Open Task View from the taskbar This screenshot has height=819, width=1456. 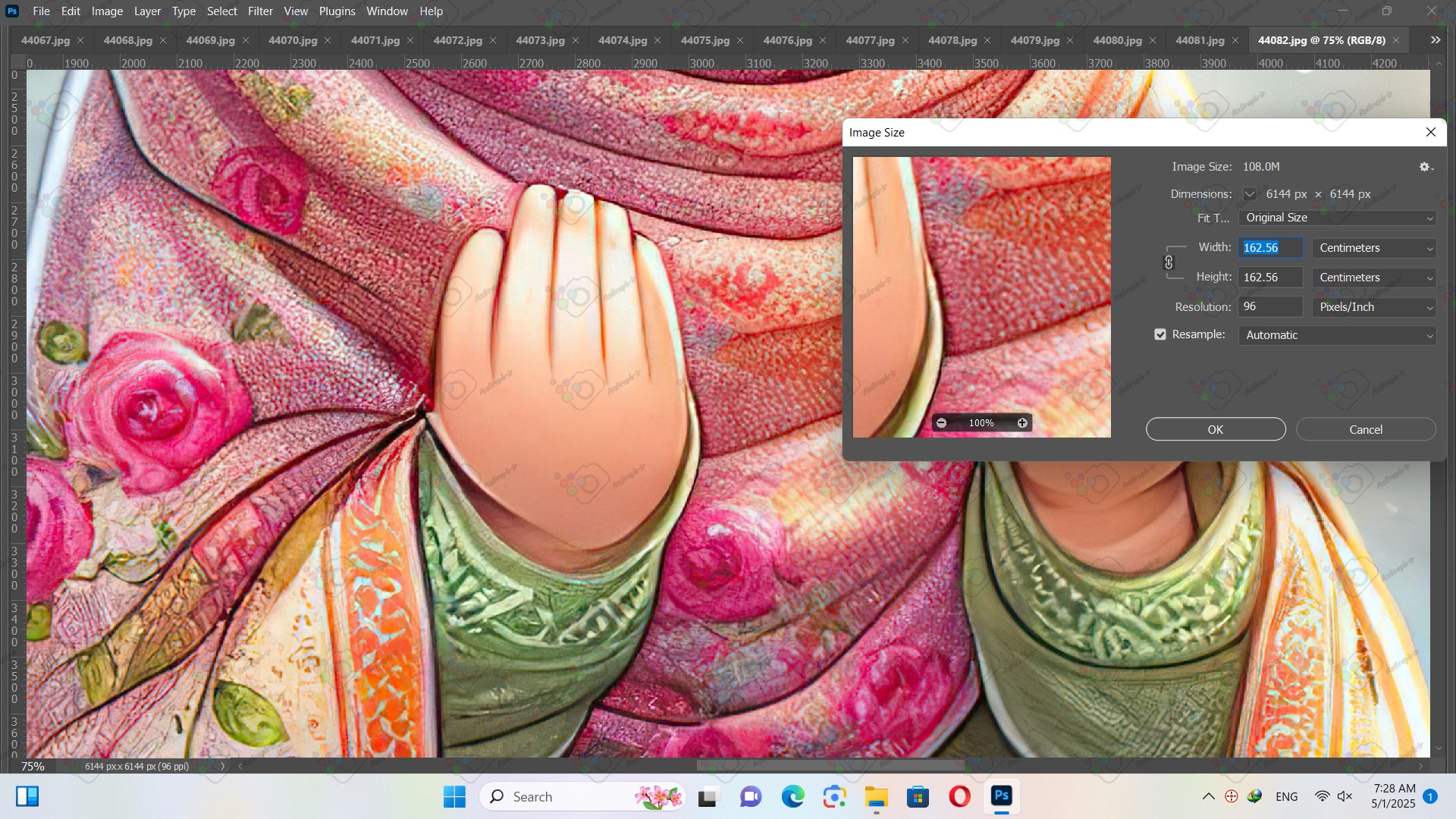point(708,797)
